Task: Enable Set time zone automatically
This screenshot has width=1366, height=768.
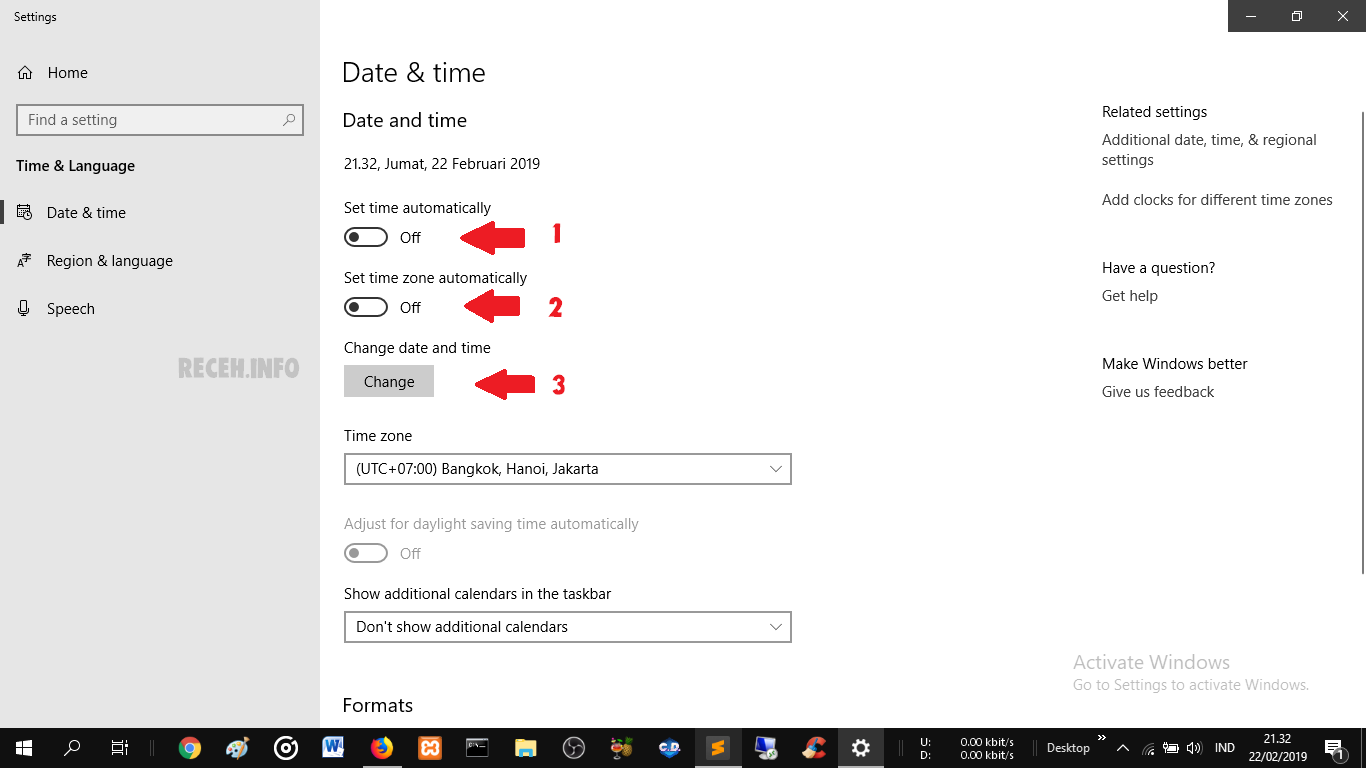Action: pos(365,307)
